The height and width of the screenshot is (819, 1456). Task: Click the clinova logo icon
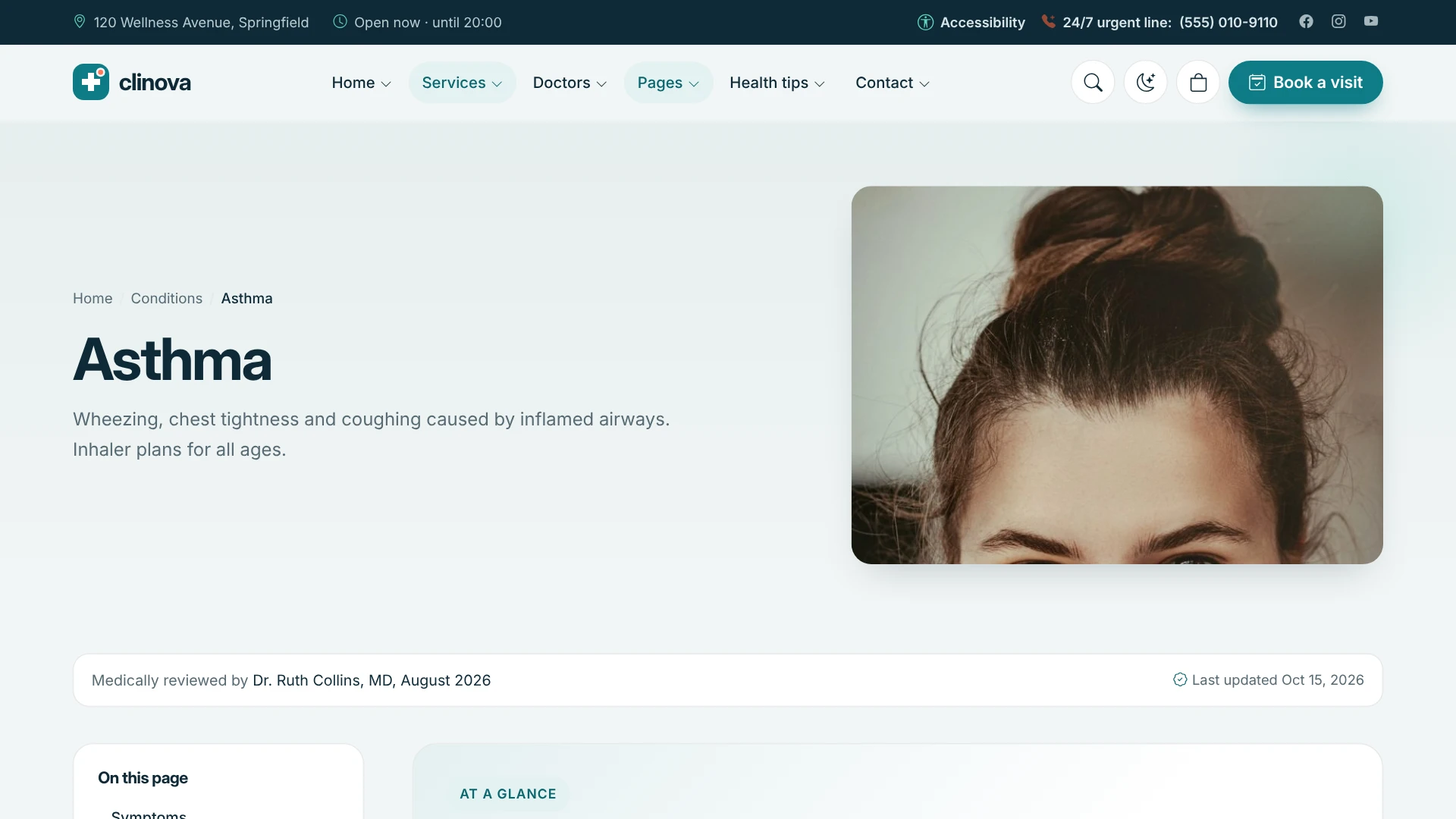pyautogui.click(x=91, y=82)
